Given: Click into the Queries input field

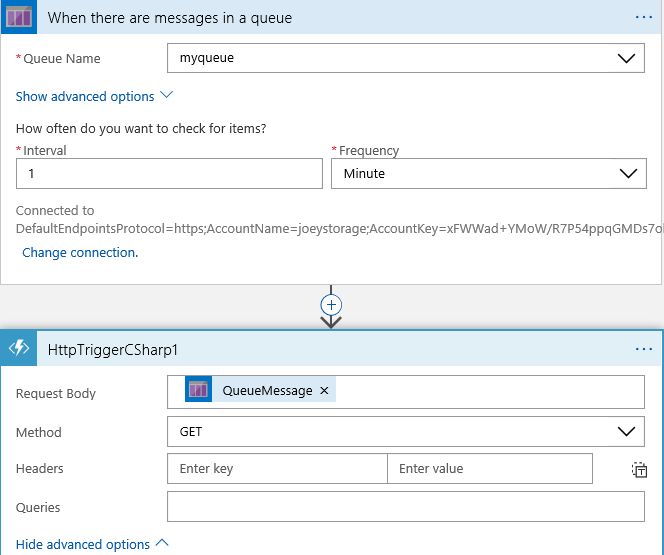Looking at the screenshot, I should [x=406, y=506].
